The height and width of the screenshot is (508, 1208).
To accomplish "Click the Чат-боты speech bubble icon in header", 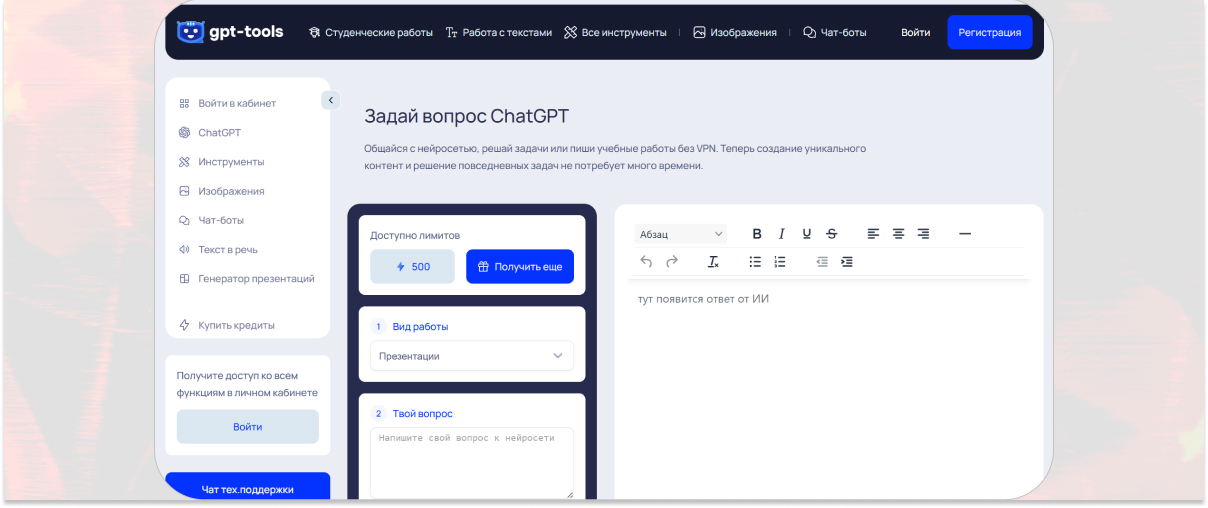I will (x=809, y=32).
